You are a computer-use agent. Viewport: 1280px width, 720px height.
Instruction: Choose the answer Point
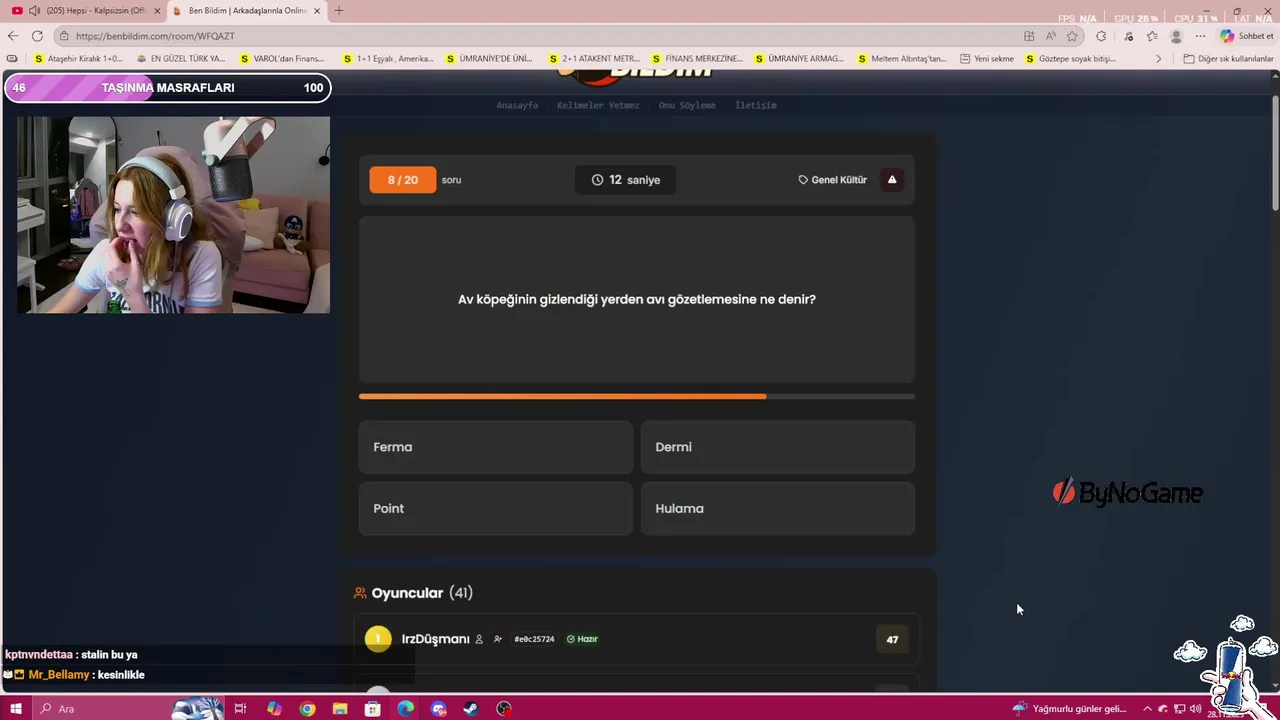[x=495, y=508]
